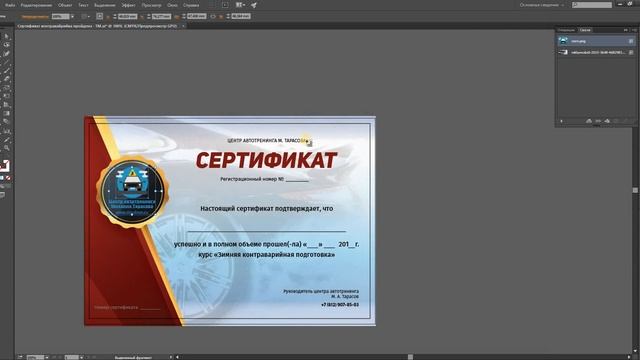Open the Arrange Documents icon
Image resolution: width=640 pixels, height=360 pixels.
[x=240, y=5]
